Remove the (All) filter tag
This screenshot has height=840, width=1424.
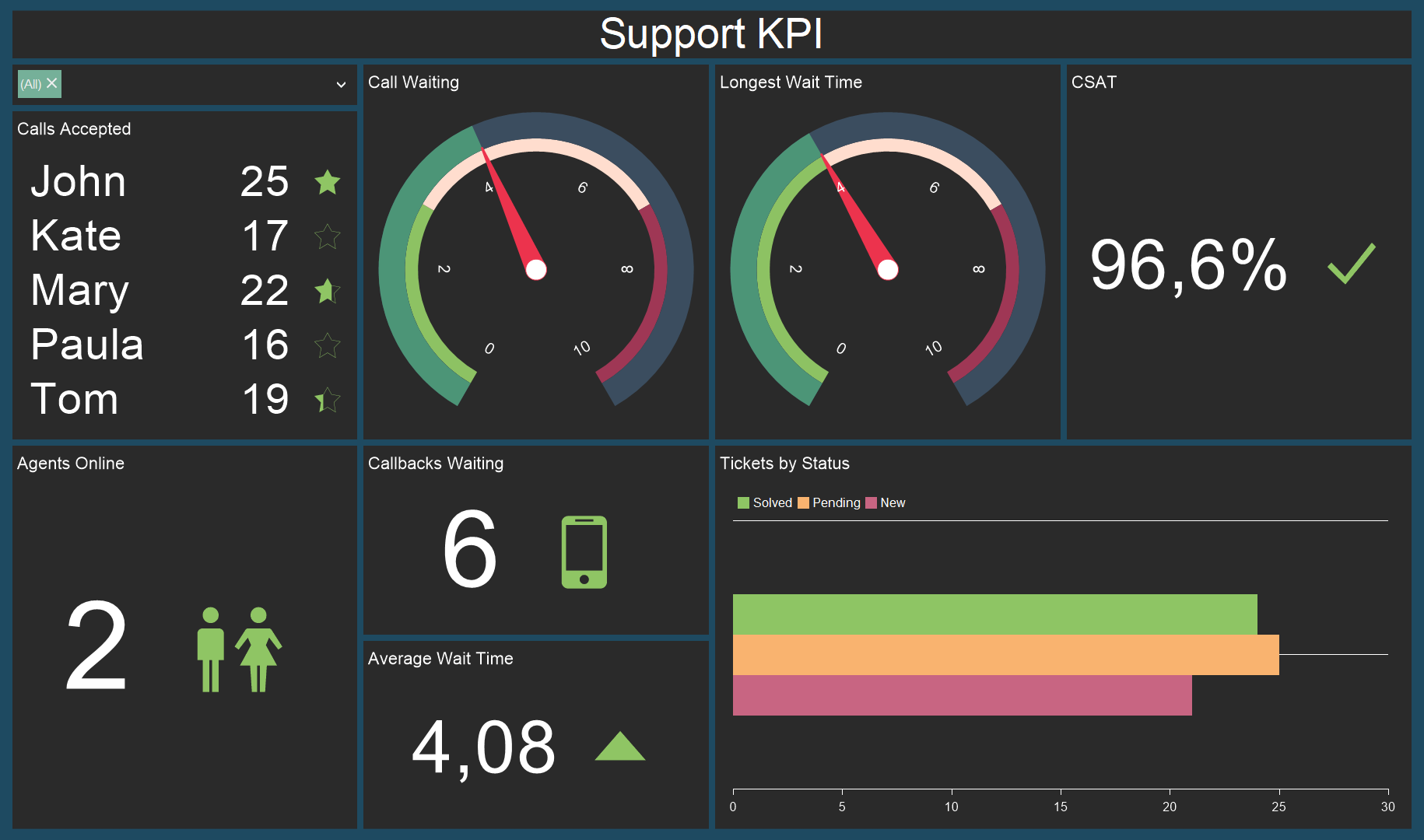[x=52, y=82]
